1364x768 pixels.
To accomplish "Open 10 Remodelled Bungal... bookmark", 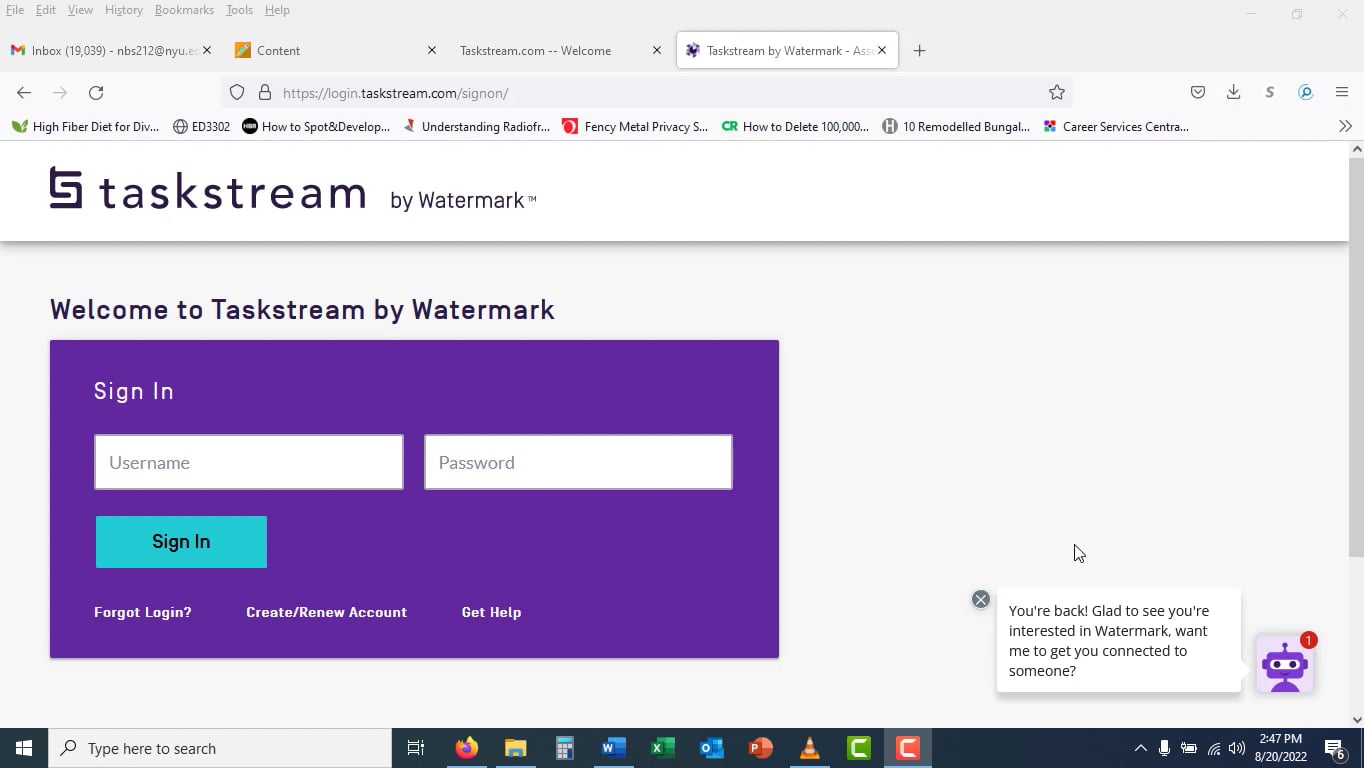I will [x=956, y=126].
